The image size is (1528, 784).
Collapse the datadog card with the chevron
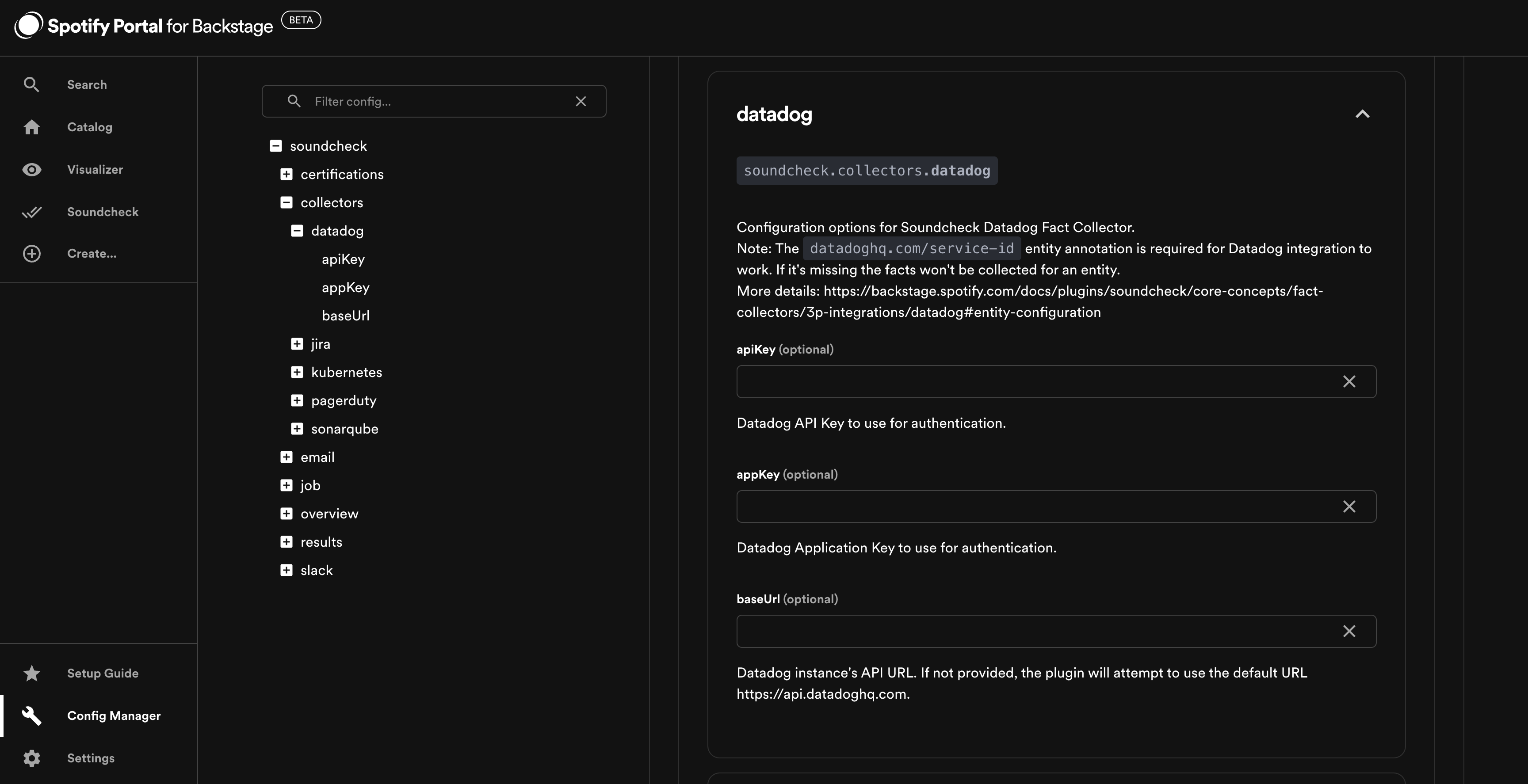pos(1363,114)
